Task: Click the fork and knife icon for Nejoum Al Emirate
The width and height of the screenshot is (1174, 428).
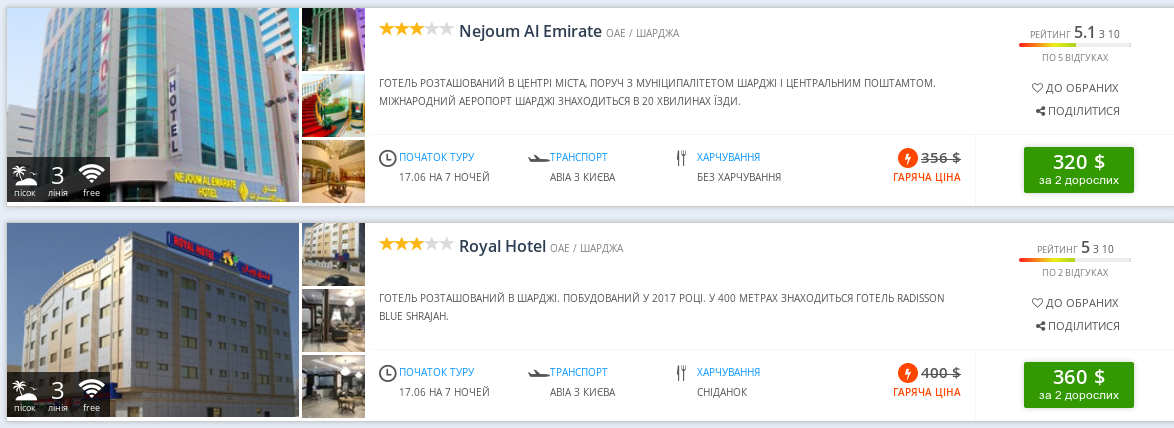Action: point(682,158)
